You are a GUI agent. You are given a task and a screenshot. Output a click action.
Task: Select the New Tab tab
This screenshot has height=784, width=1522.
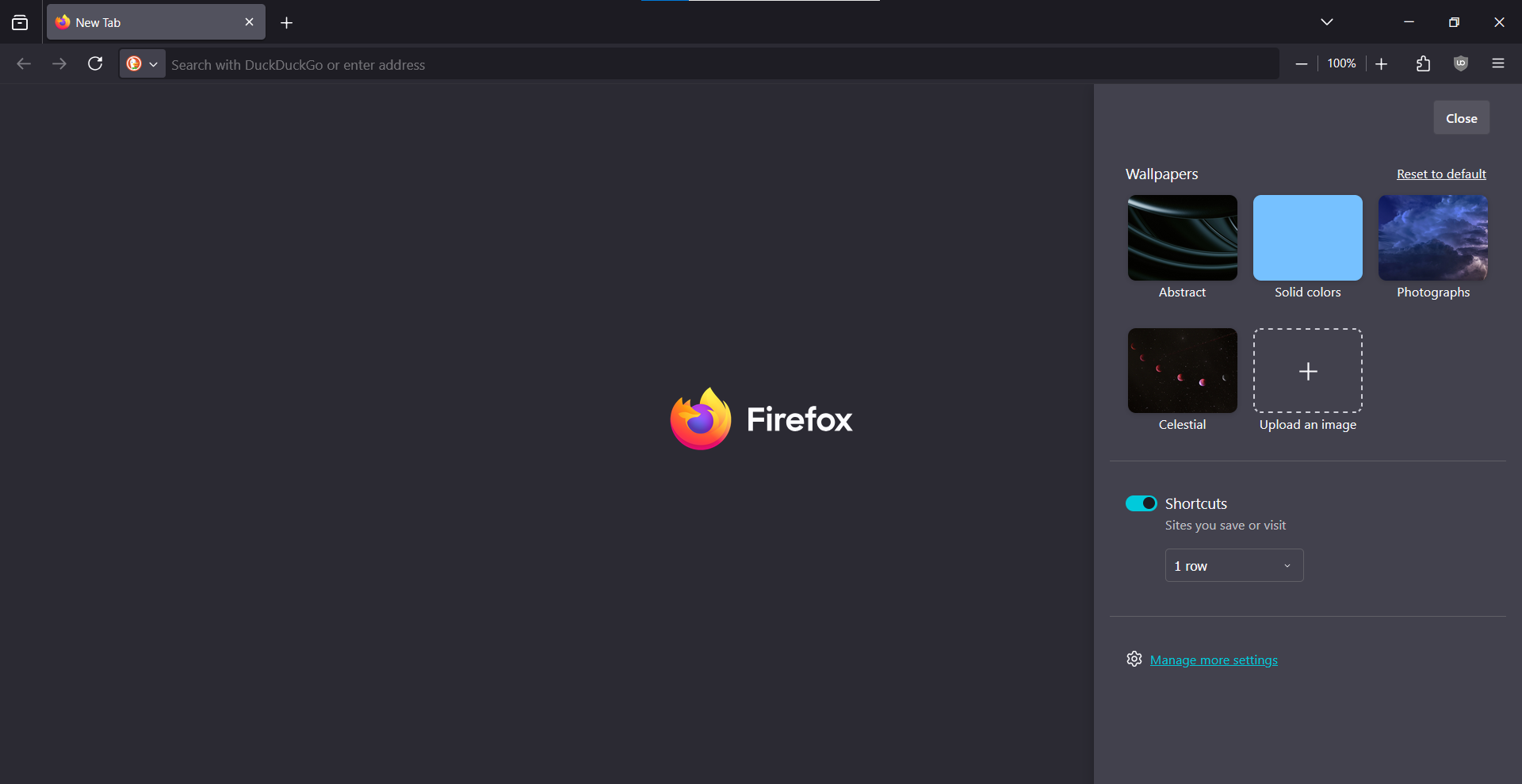click(155, 22)
